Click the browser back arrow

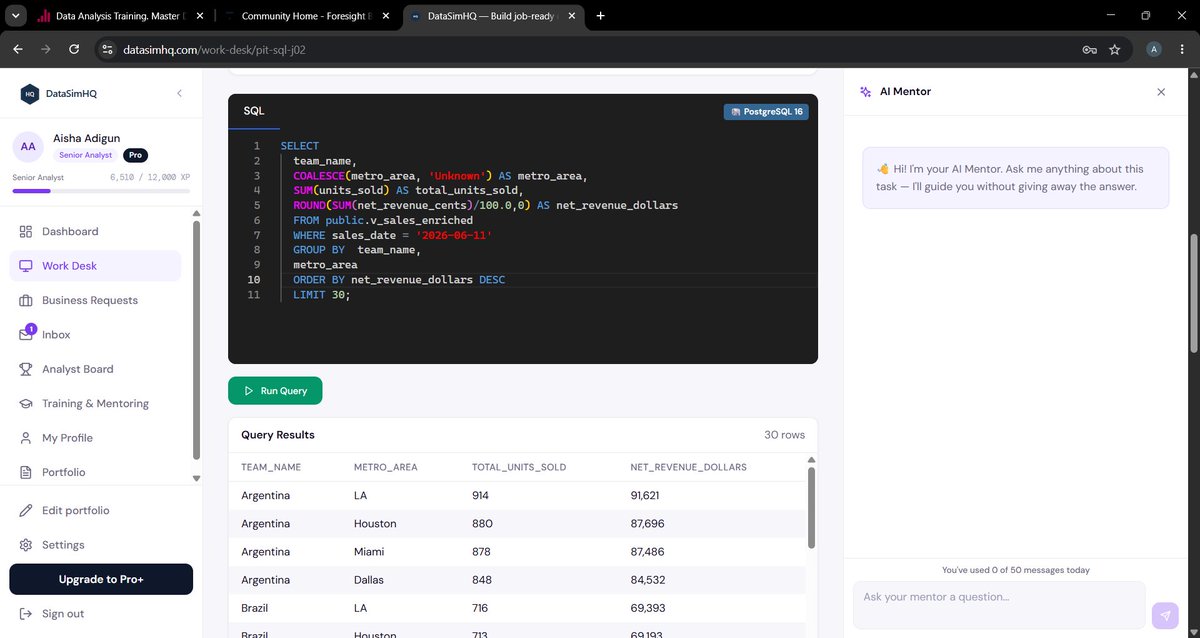click(x=18, y=49)
